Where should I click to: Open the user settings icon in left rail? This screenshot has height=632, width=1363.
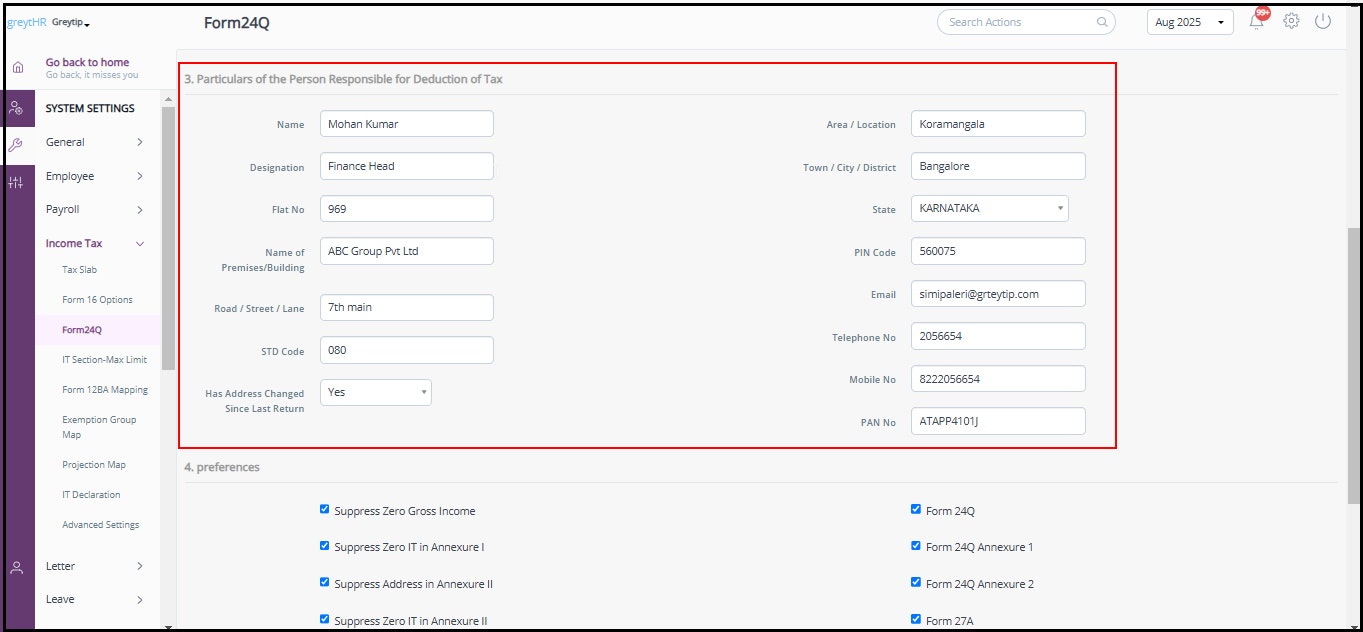17,108
